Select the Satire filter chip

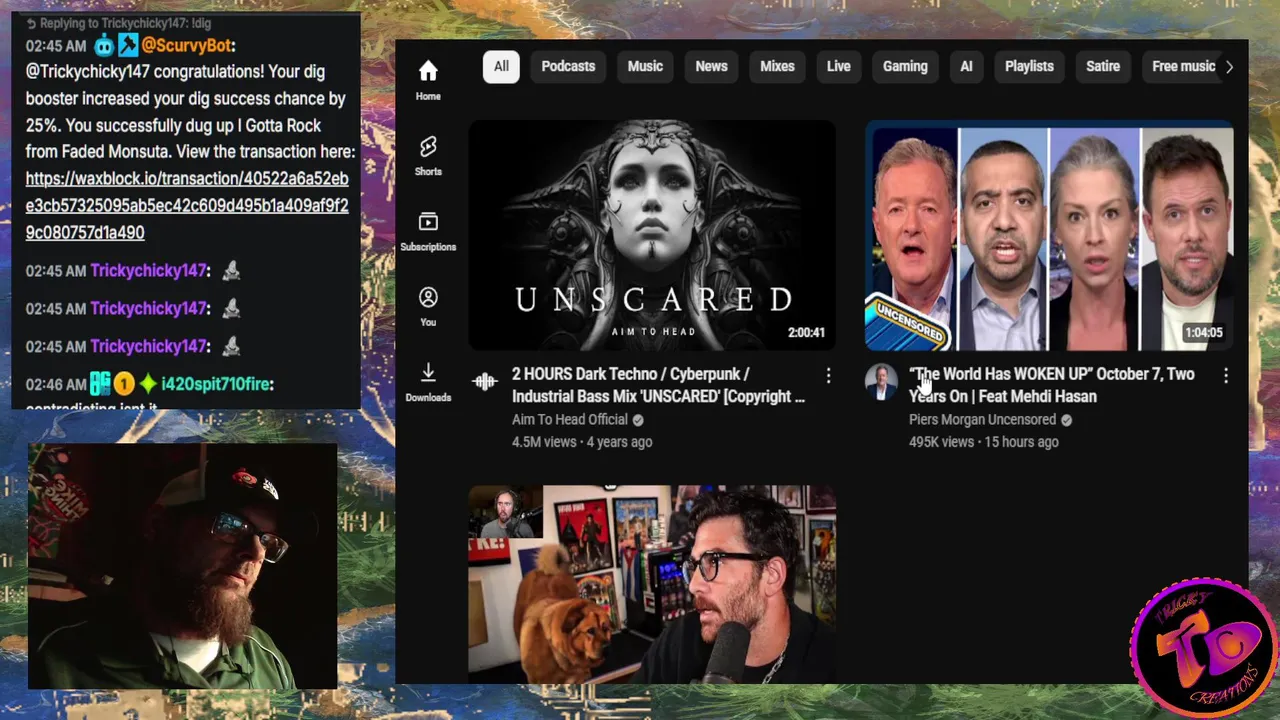(x=1103, y=66)
